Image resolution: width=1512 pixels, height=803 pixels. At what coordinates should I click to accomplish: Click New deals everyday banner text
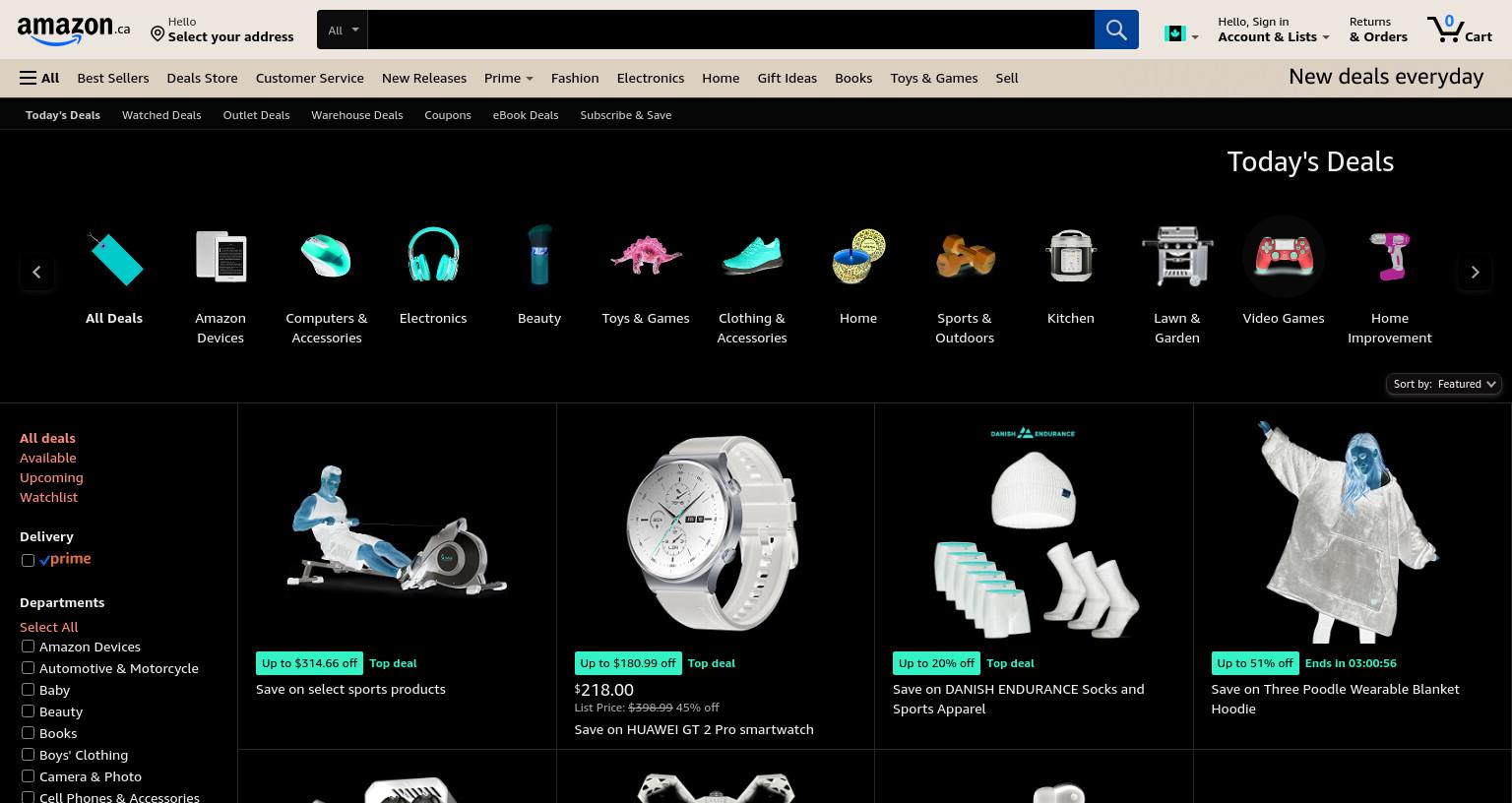1386,77
